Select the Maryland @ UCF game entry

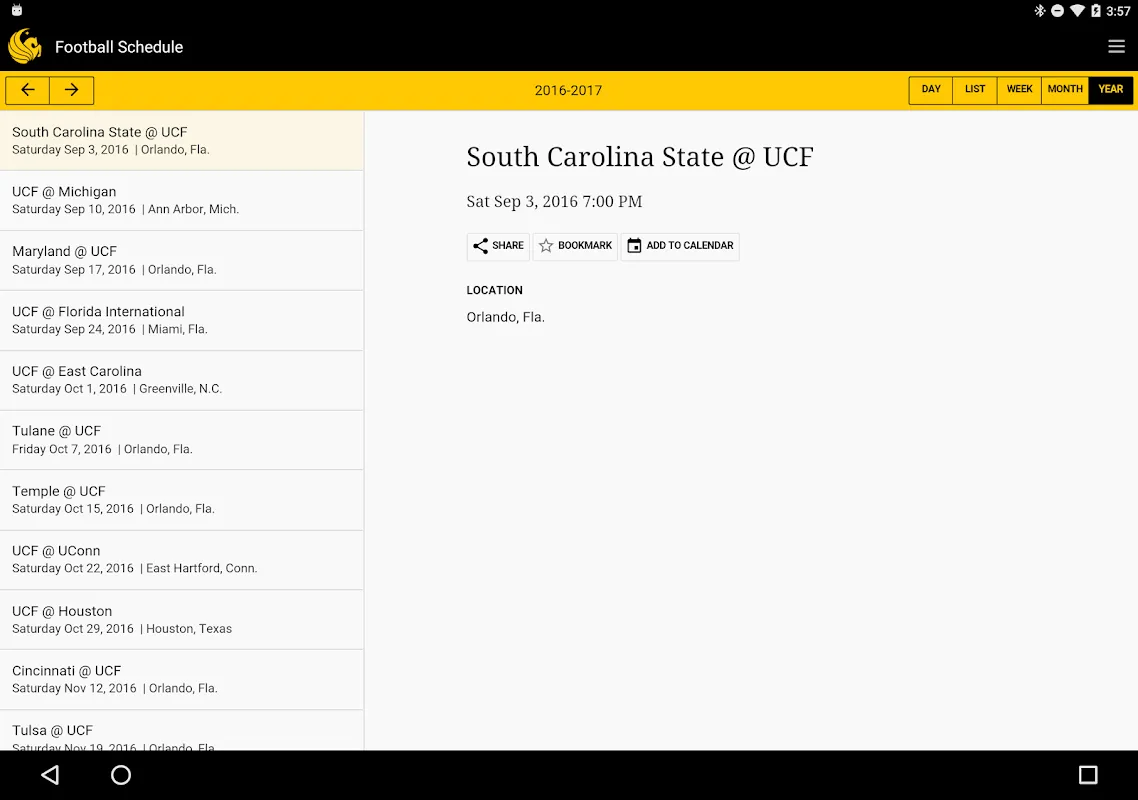click(x=181, y=261)
